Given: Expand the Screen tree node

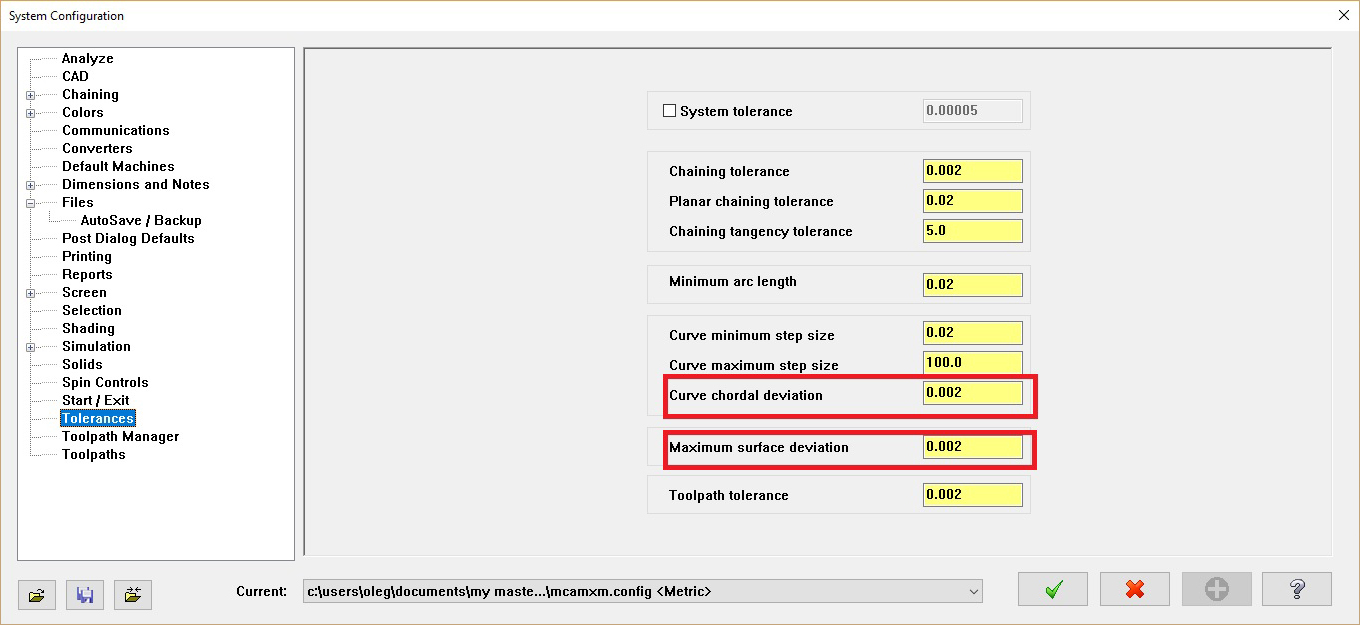Looking at the screenshot, I should tap(31, 293).
